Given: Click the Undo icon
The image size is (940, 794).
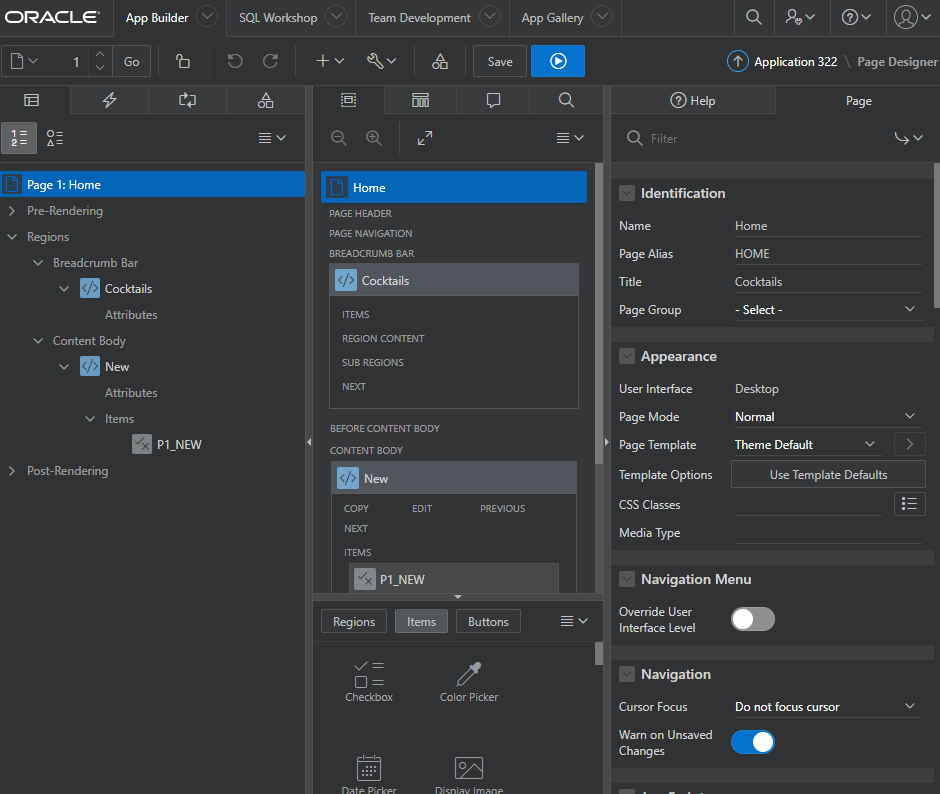Looking at the screenshot, I should pos(235,61).
